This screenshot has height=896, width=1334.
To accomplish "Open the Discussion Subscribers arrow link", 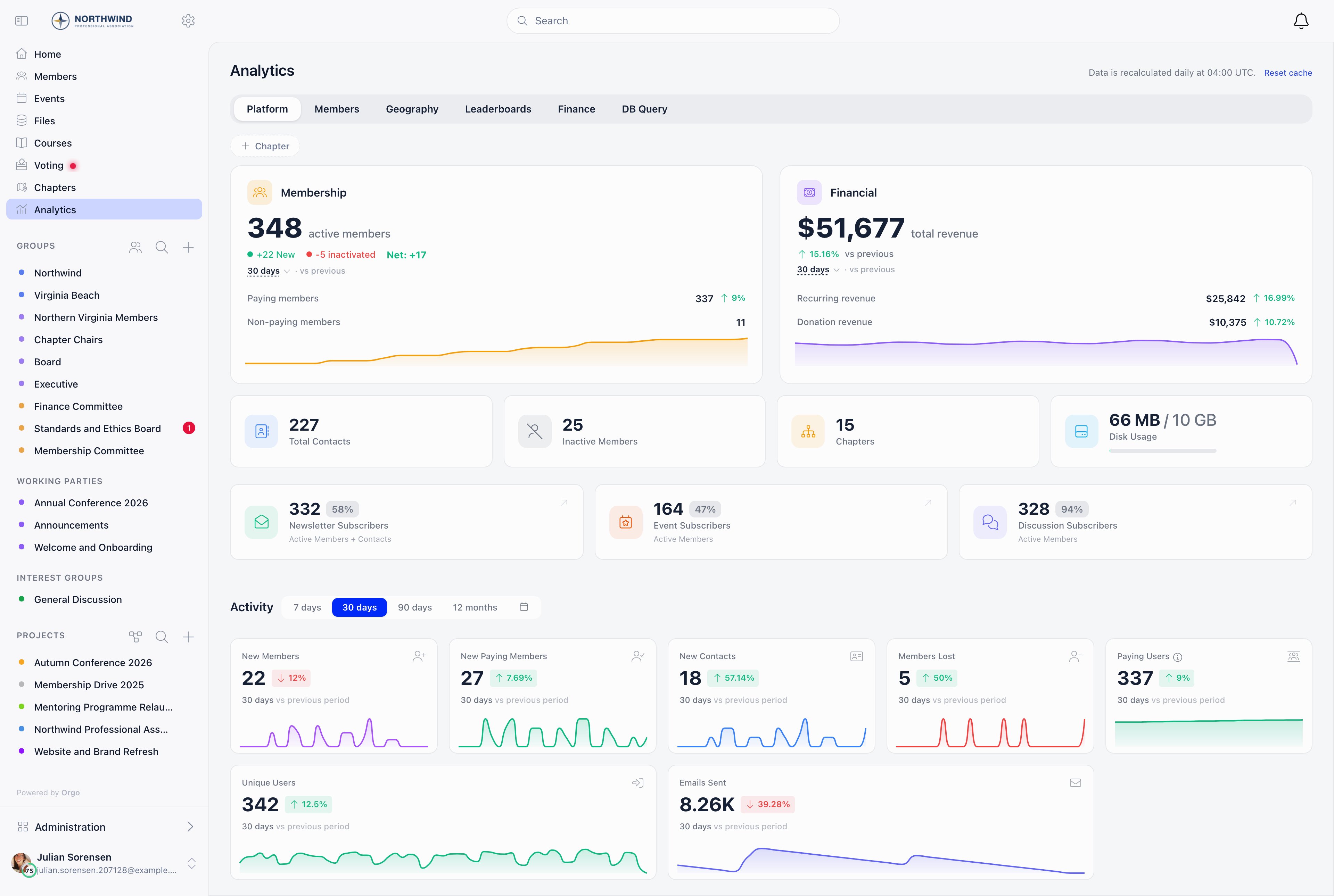I will (x=1292, y=502).
